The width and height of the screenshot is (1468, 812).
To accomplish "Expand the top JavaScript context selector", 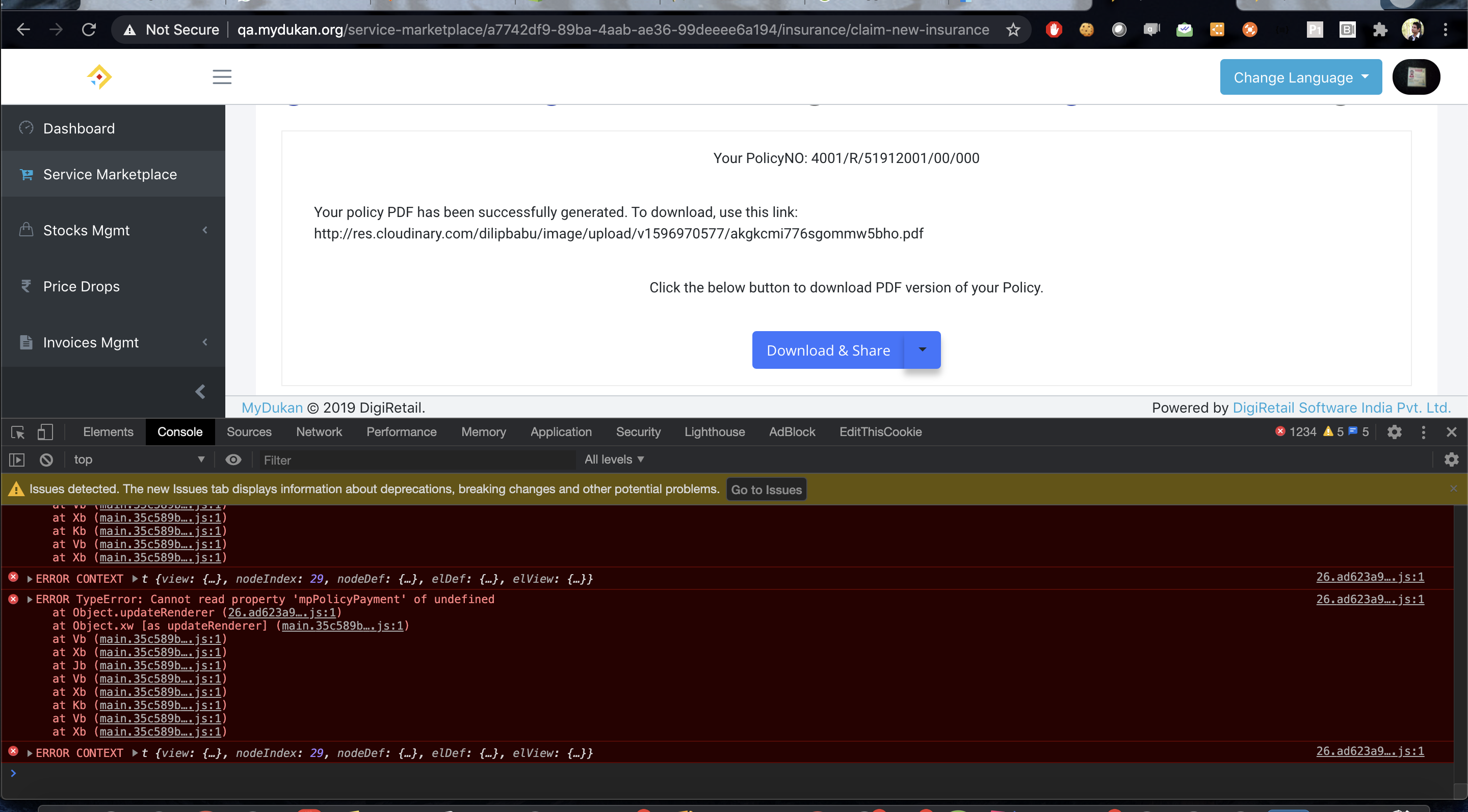I will tap(139, 459).
